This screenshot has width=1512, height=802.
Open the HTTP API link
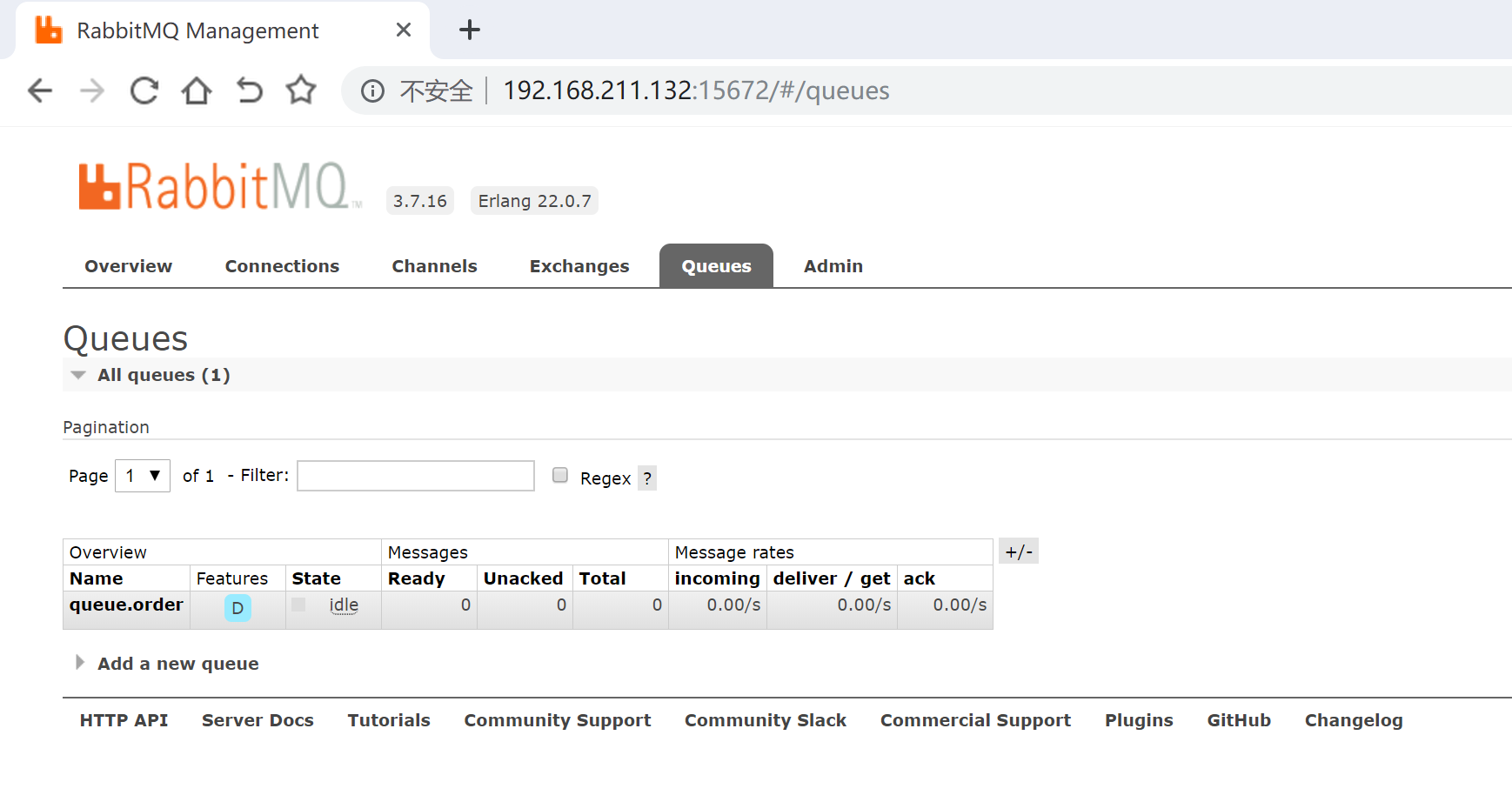tap(124, 720)
